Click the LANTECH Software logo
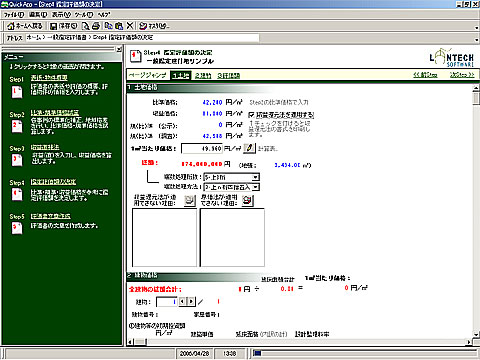The image size is (480, 360). click(452, 58)
